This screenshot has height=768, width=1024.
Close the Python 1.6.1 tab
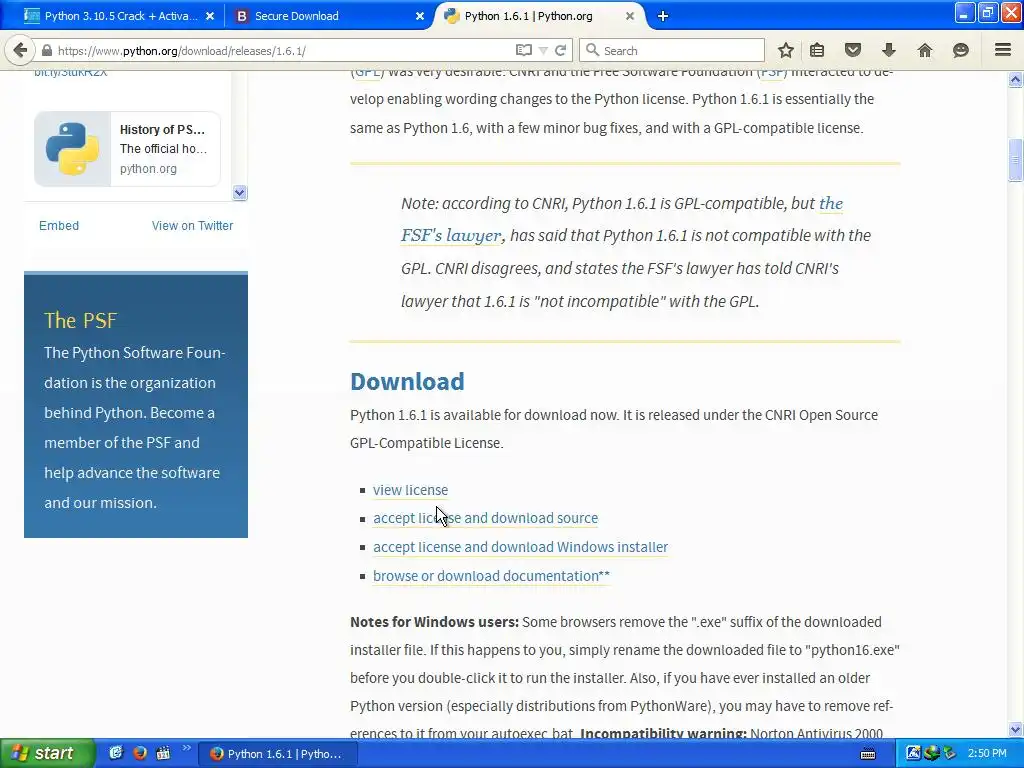coord(630,16)
